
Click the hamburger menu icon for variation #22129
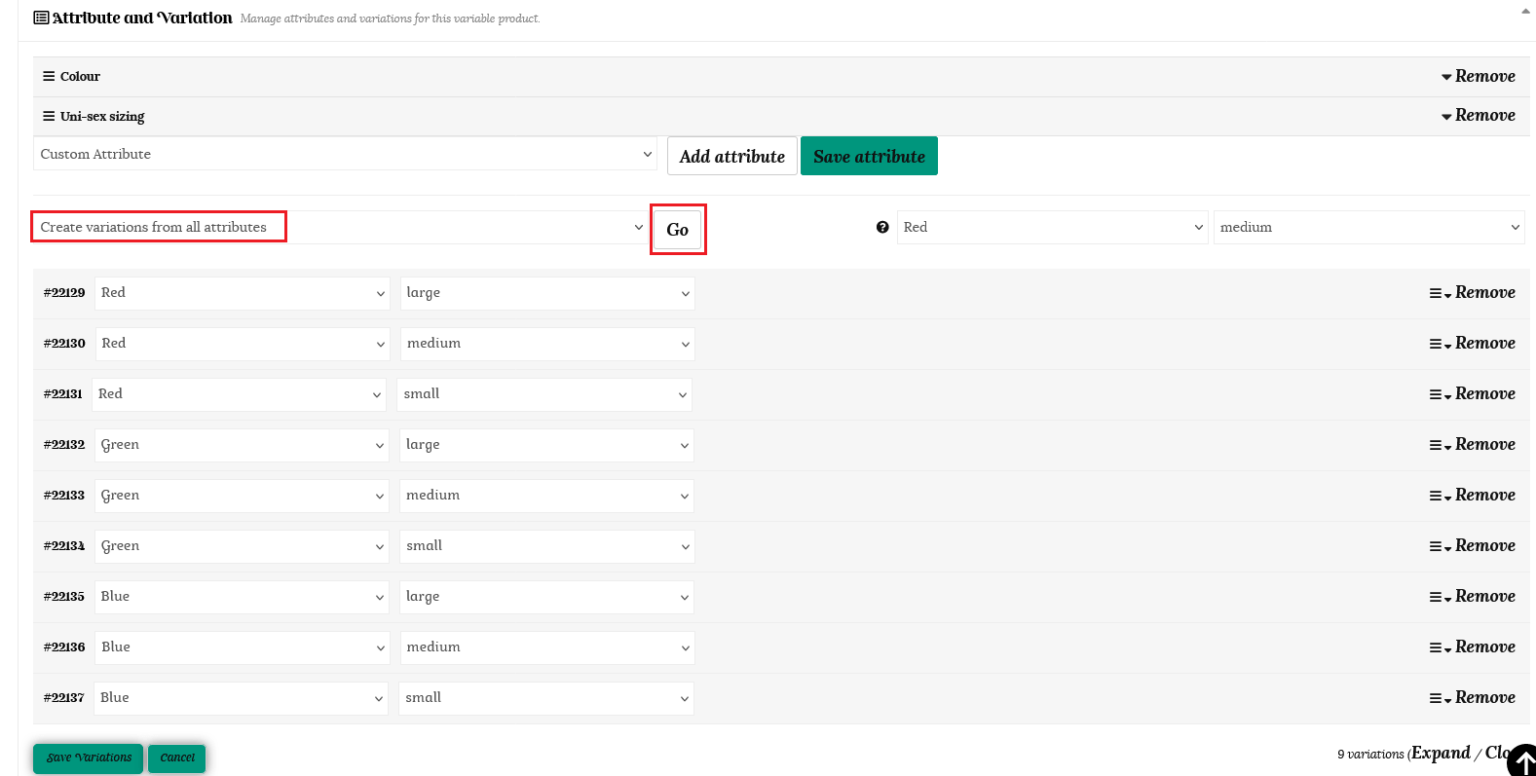click(x=1435, y=293)
